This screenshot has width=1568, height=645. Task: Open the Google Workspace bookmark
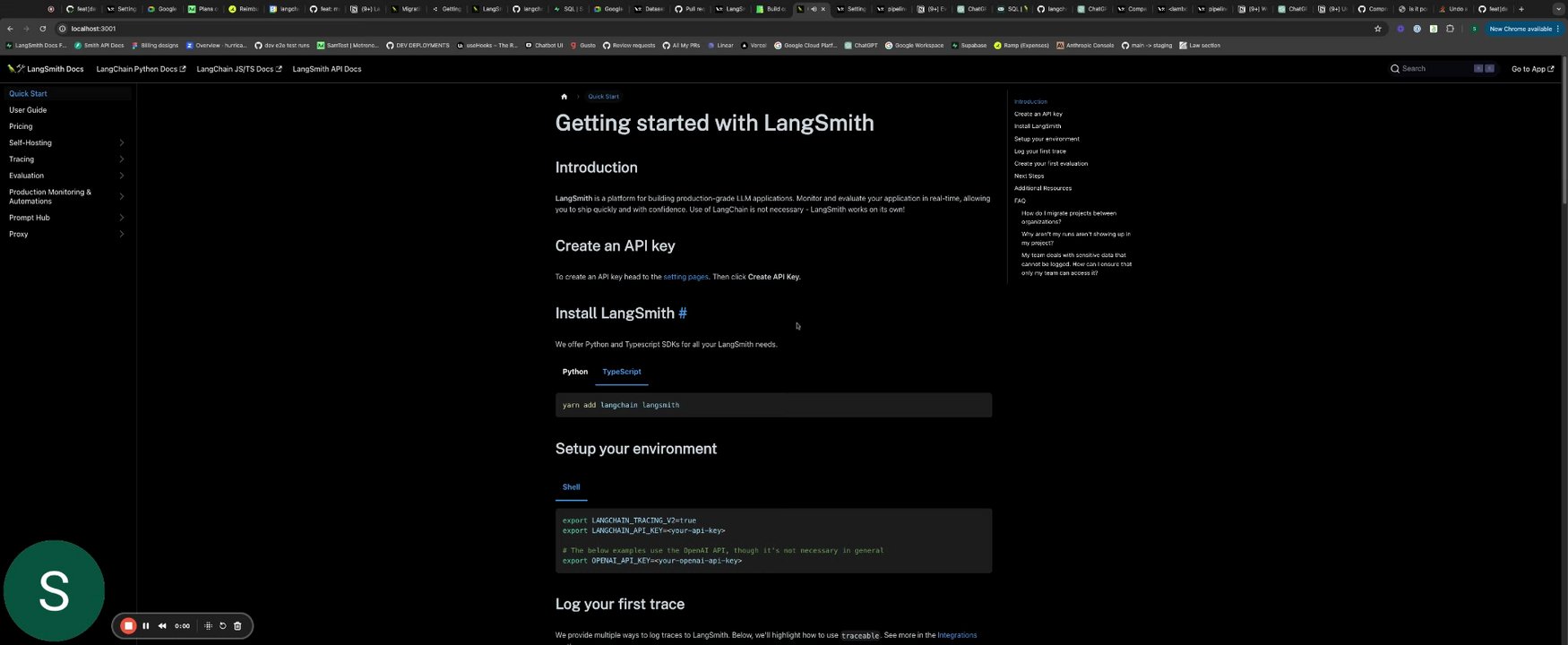point(914,45)
